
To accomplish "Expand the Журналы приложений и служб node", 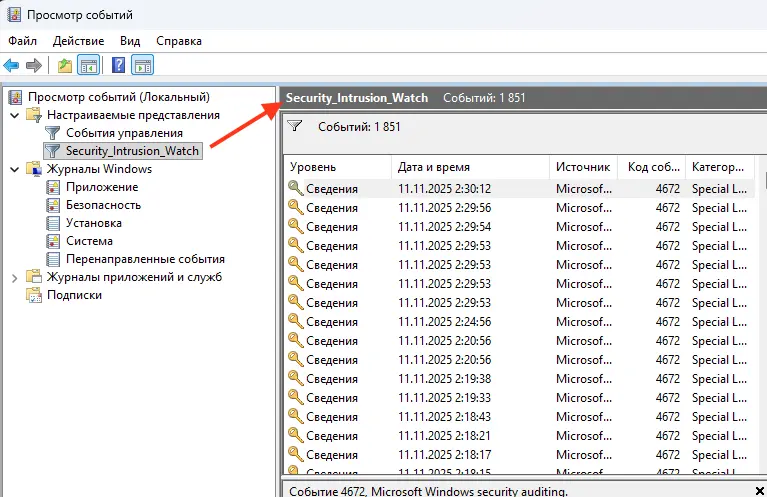I will pyautogui.click(x=14, y=277).
